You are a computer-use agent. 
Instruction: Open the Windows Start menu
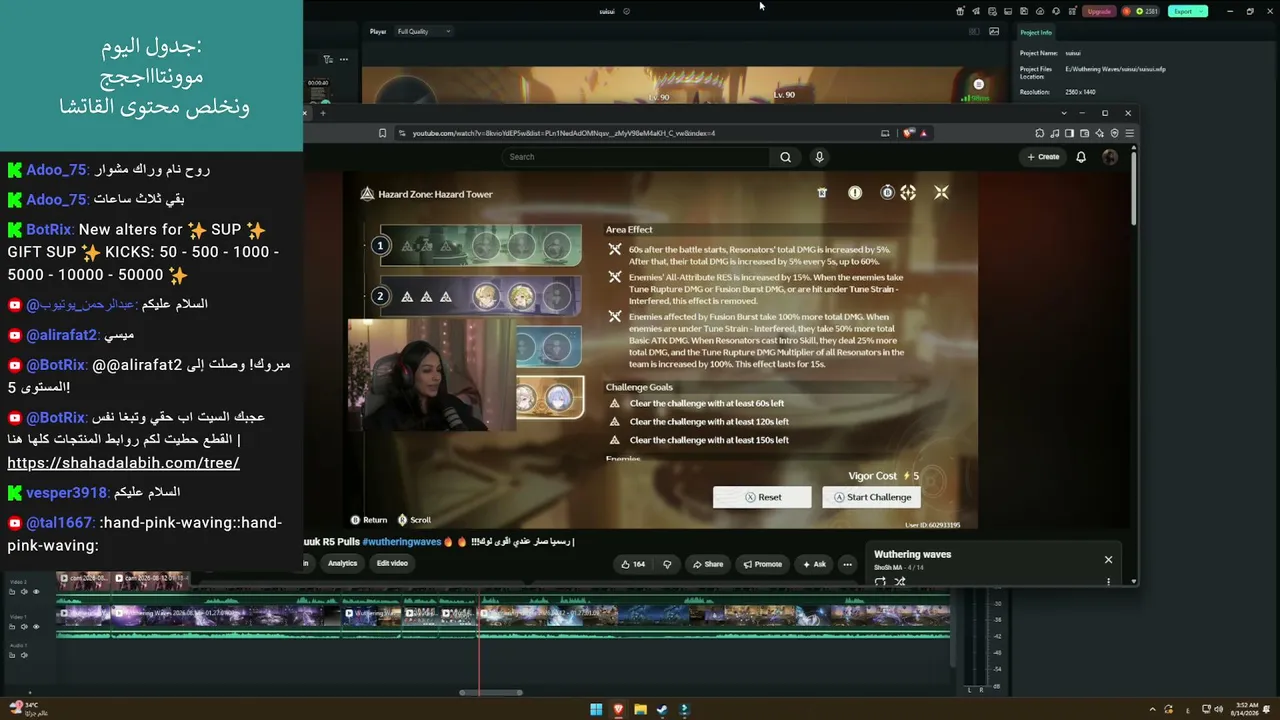point(596,710)
